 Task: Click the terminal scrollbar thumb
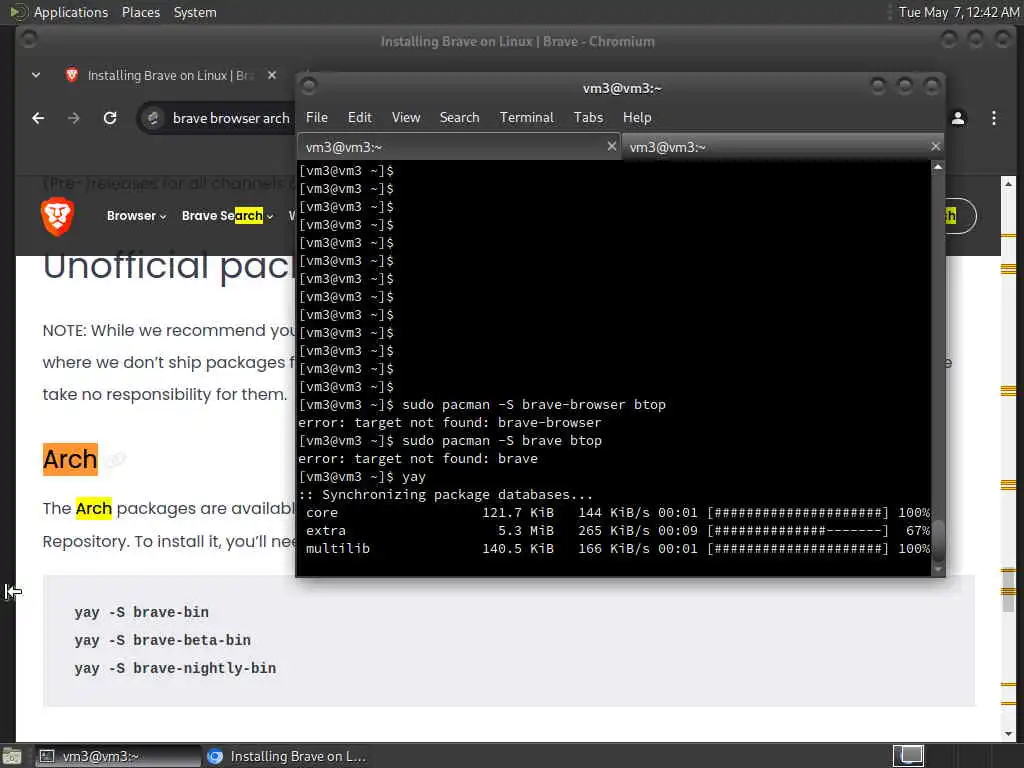[x=938, y=541]
